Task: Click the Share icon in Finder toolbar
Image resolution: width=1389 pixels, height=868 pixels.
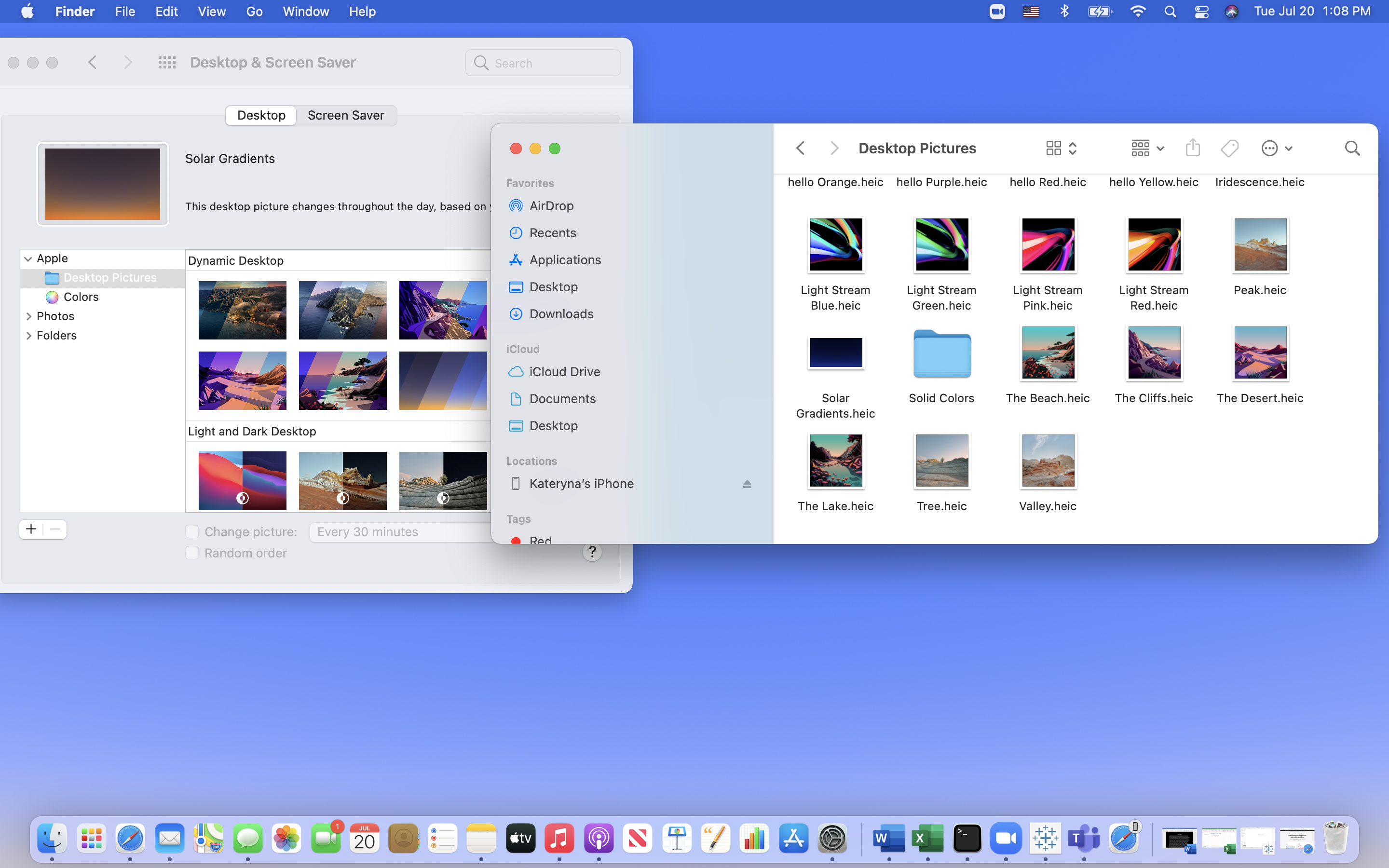Action: (1193, 148)
